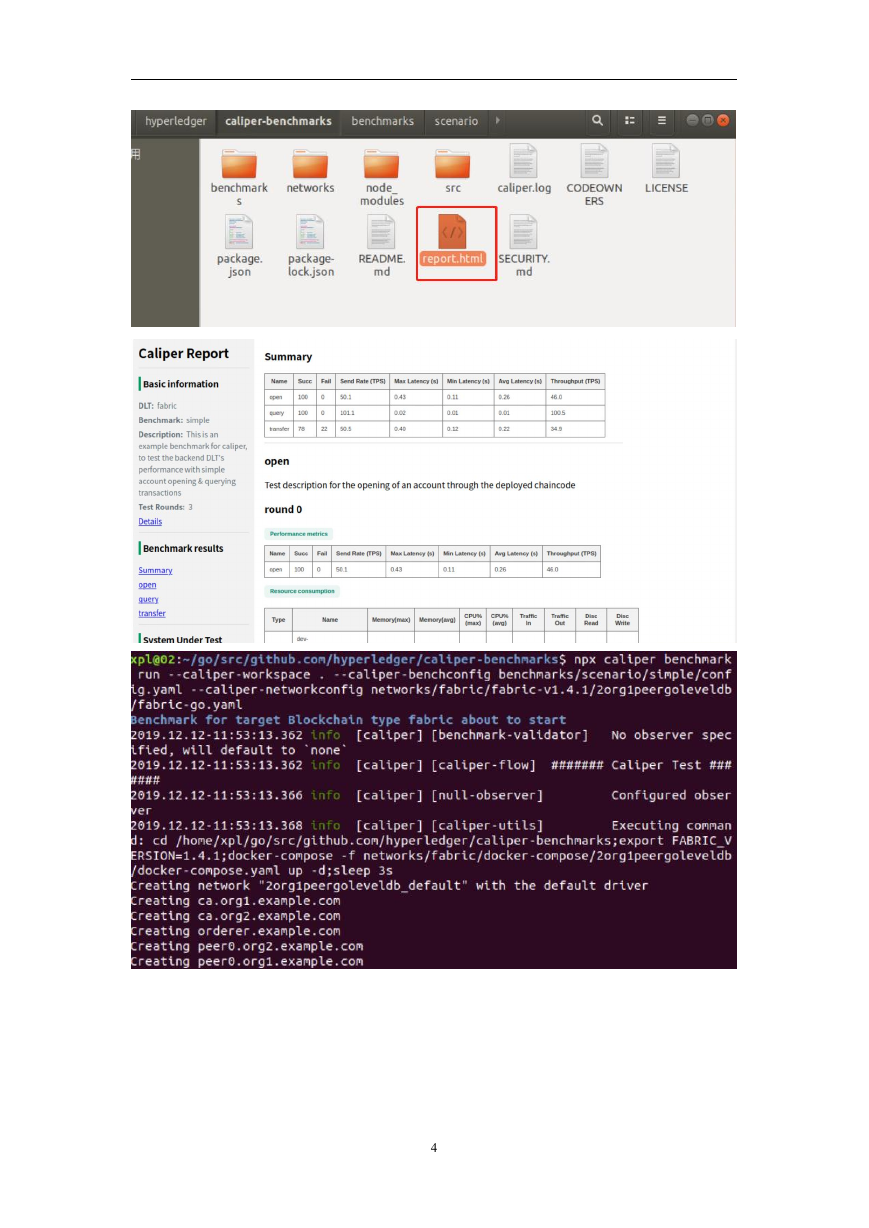The height and width of the screenshot is (1228, 869).
Task: Click the search icon in file manager
Action: pyautogui.click(x=597, y=120)
